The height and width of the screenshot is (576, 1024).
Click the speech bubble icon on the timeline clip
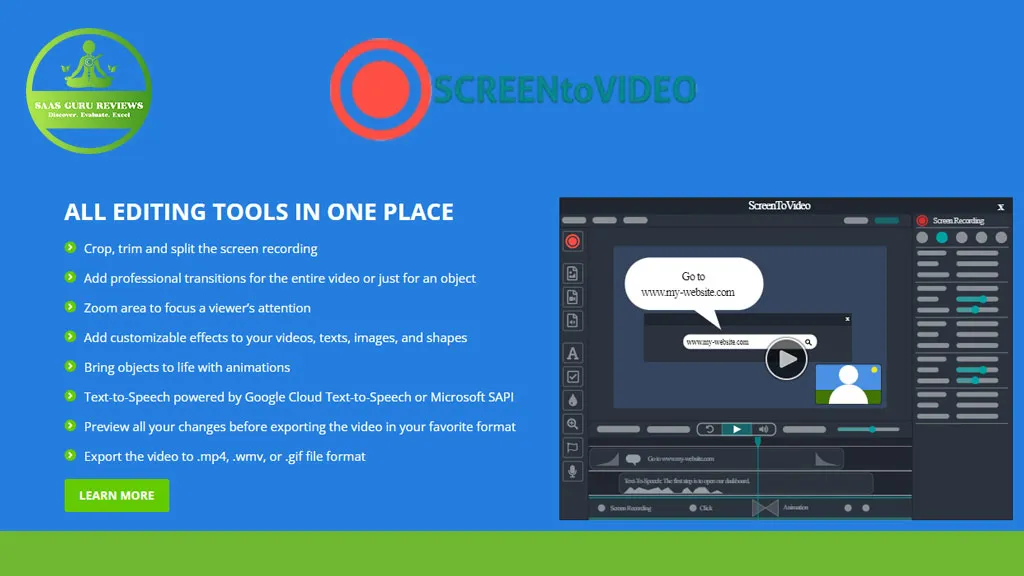(x=633, y=459)
